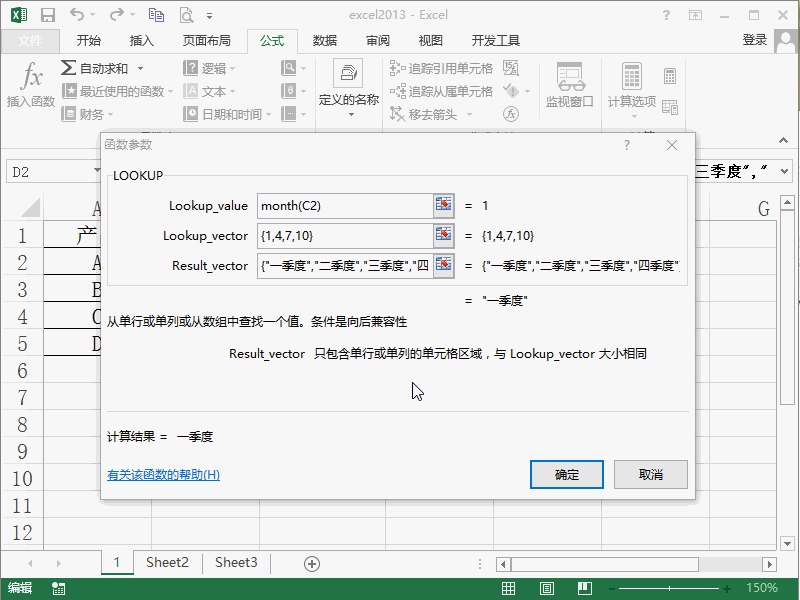Open the File (文件) tab
Image resolution: width=800 pixels, height=600 pixels.
[30, 40]
